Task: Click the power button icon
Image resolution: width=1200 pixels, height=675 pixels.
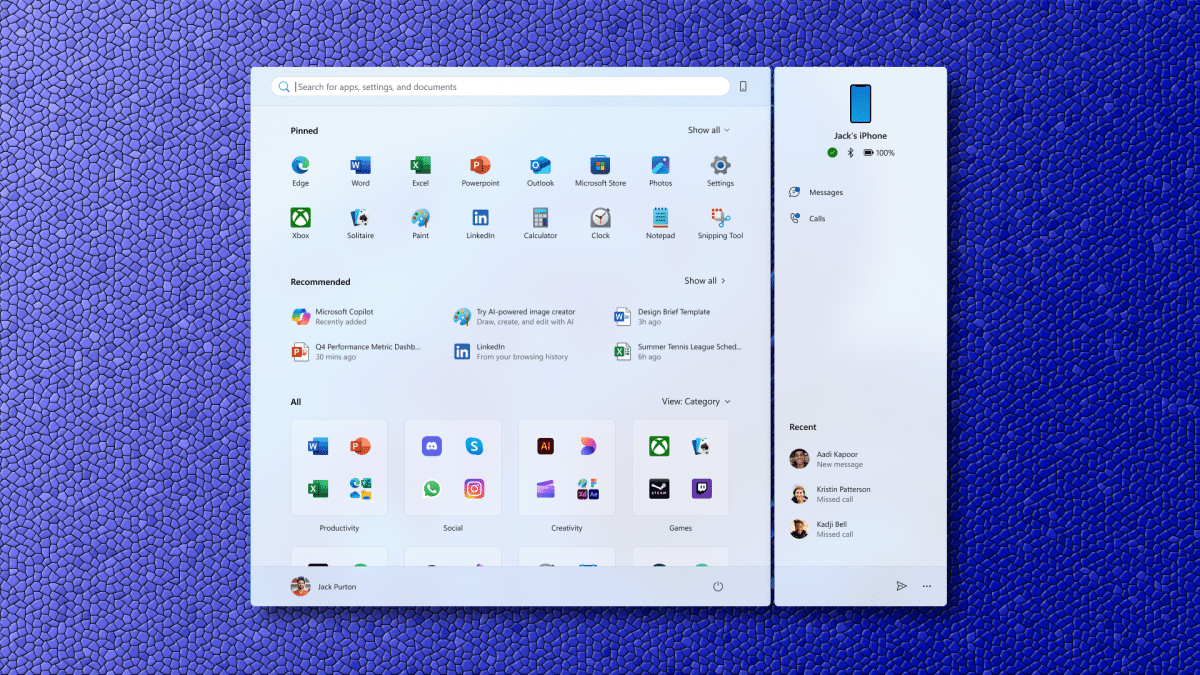Action: coord(718,587)
